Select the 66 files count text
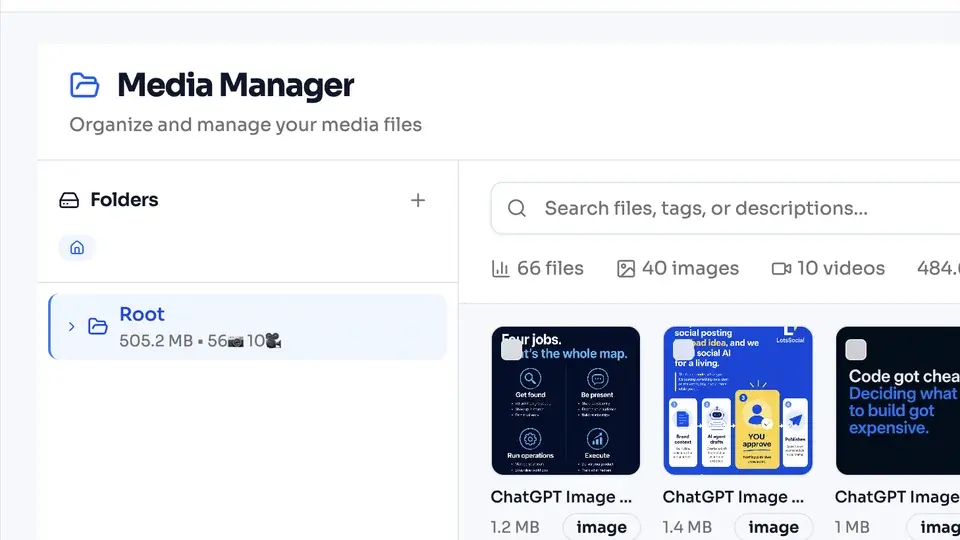The height and width of the screenshot is (540, 960). click(x=550, y=268)
